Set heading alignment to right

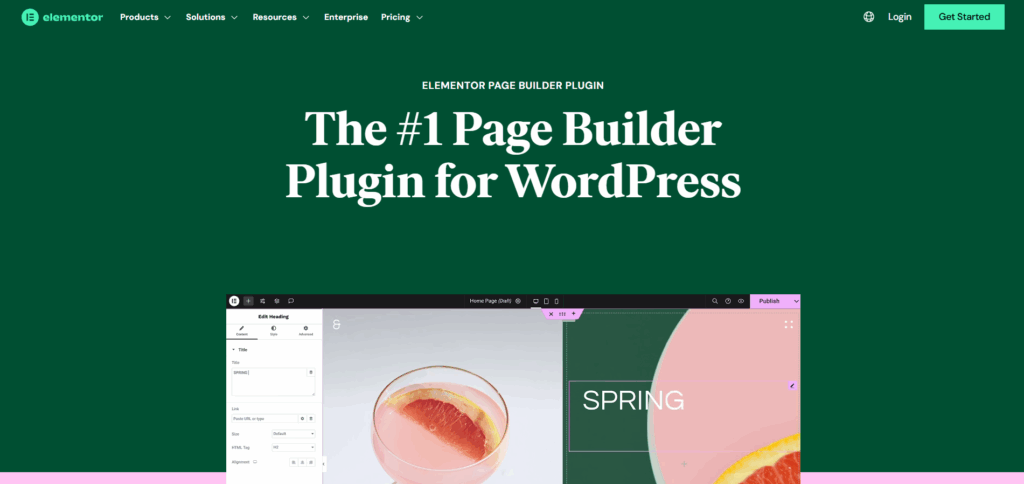pos(311,462)
